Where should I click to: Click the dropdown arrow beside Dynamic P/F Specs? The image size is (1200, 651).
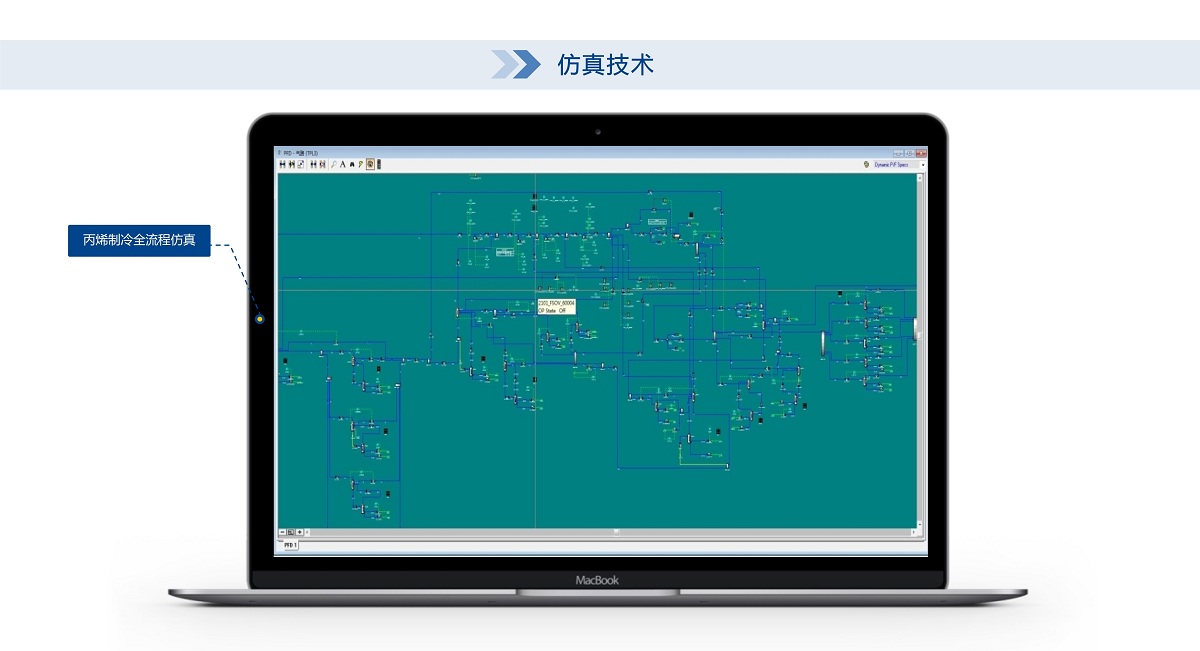pyautogui.click(x=922, y=164)
